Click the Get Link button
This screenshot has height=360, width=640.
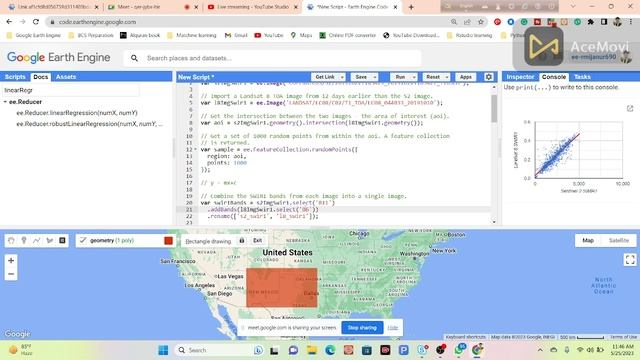pos(325,77)
